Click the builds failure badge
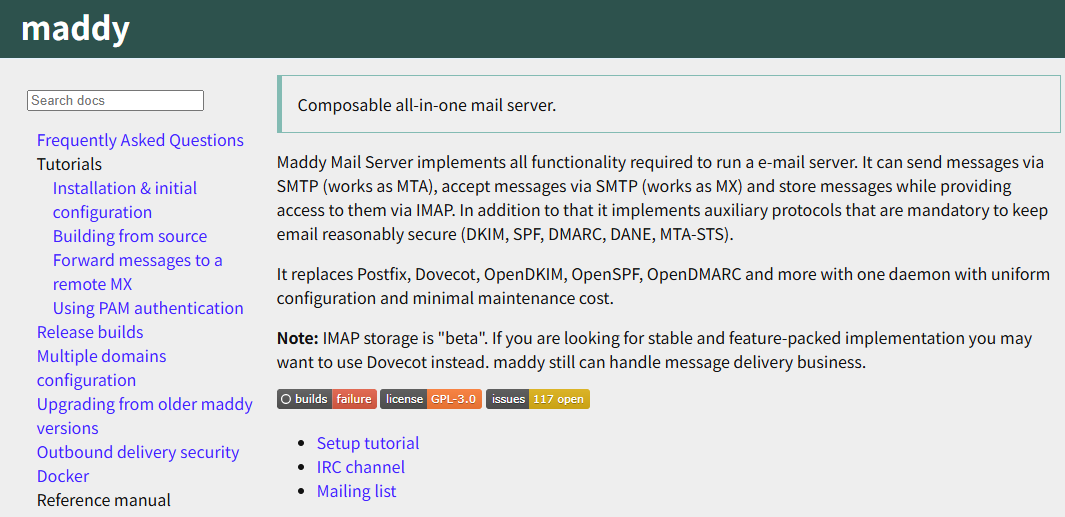This screenshot has height=517, width=1065. coord(327,399)
